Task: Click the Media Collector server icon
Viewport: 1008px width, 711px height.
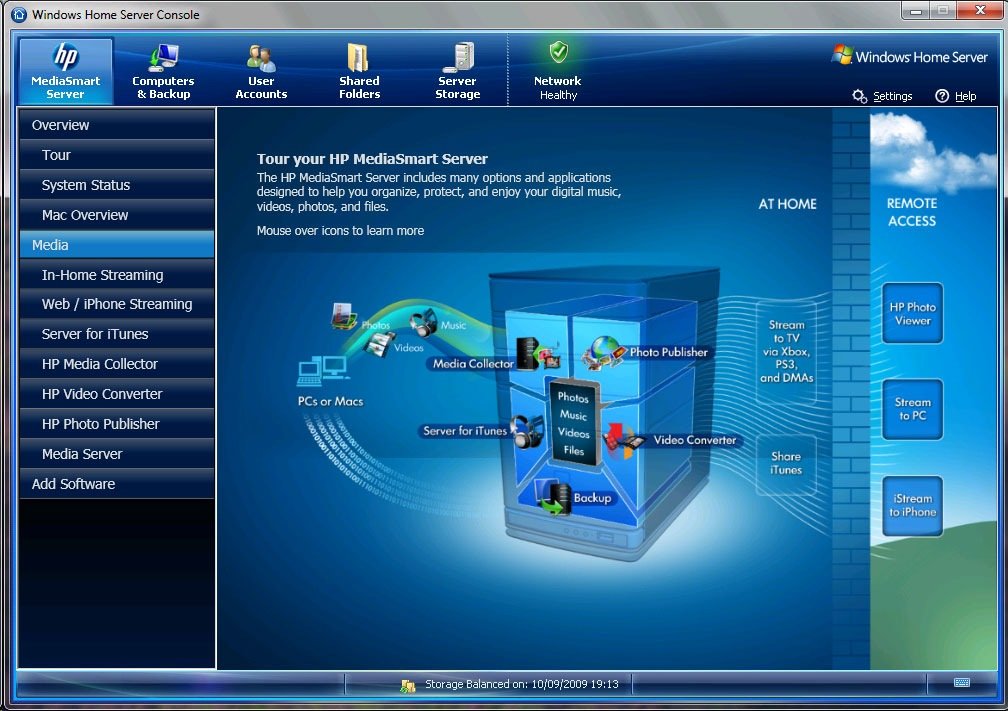Action: click(x=537, y=354)
